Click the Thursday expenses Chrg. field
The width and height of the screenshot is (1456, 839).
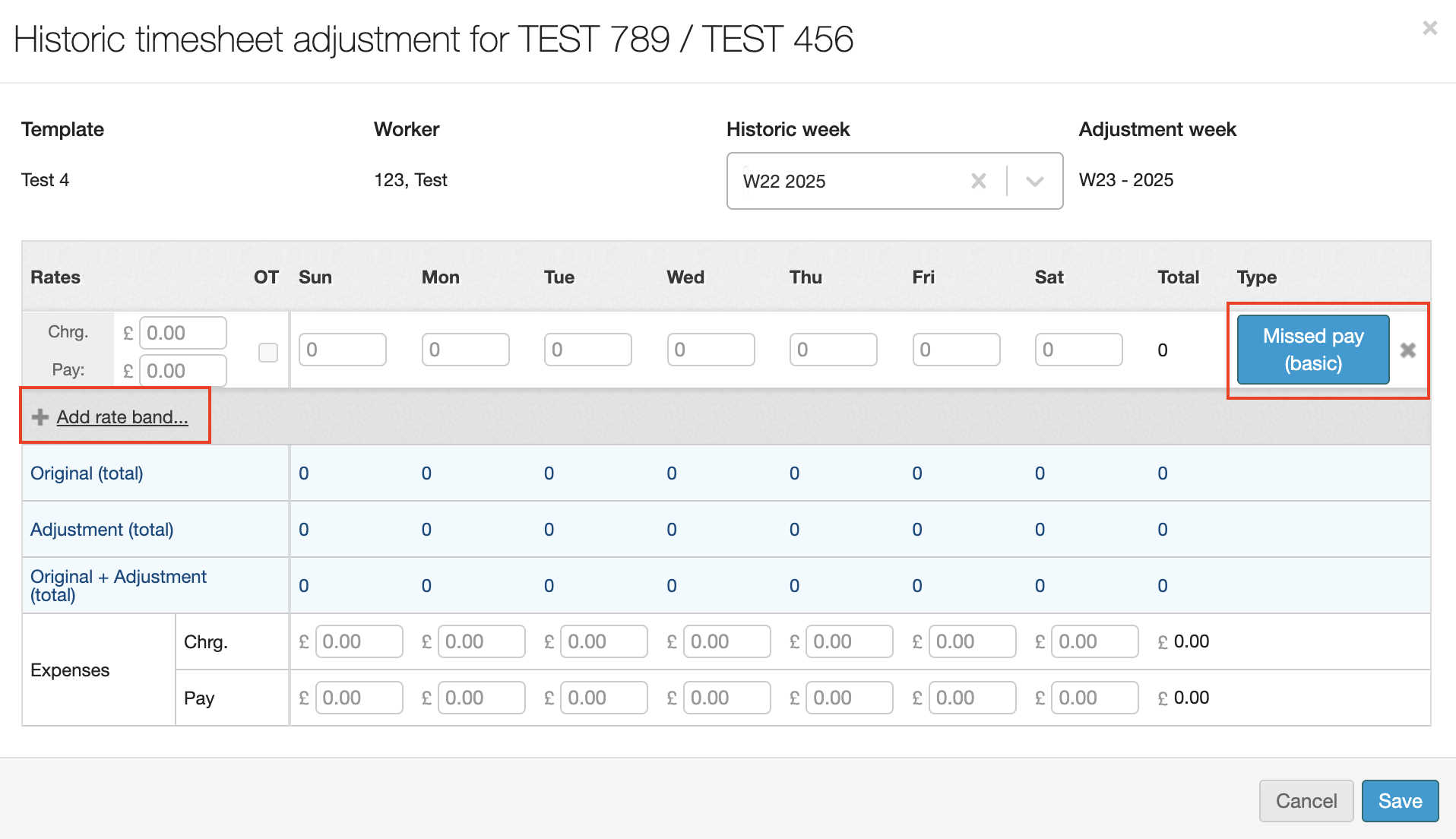[x=850, y=641]
